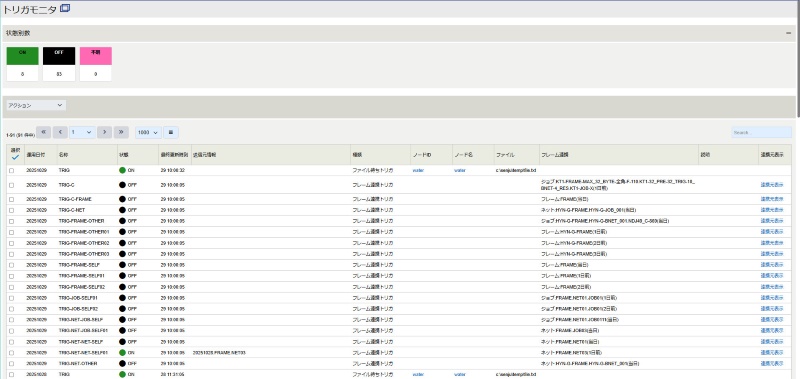Open the rows-per-page 1000 dropdown
Viewport: 800px width, 379px height.
(148, 132)
